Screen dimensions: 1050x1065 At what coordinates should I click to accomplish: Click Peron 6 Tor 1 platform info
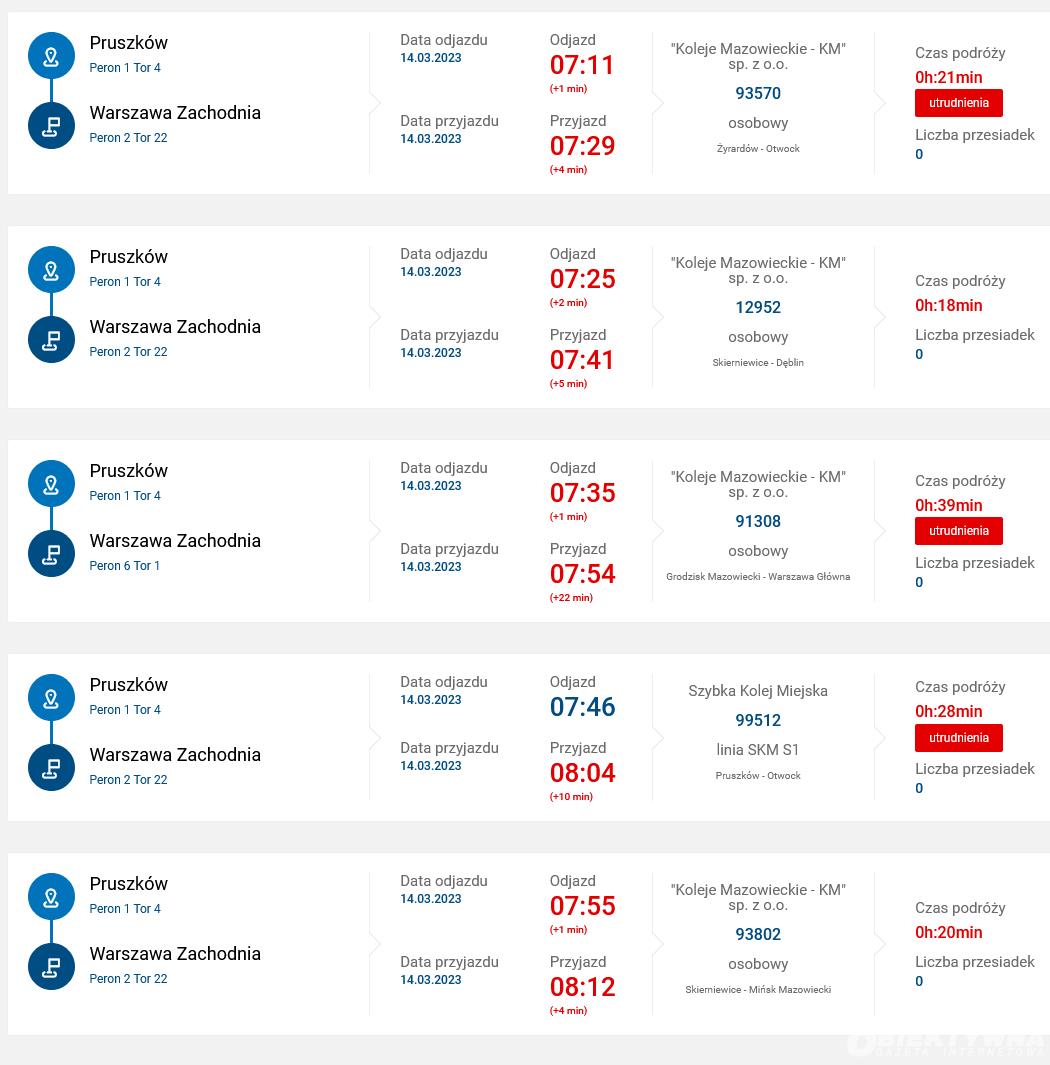125,566
